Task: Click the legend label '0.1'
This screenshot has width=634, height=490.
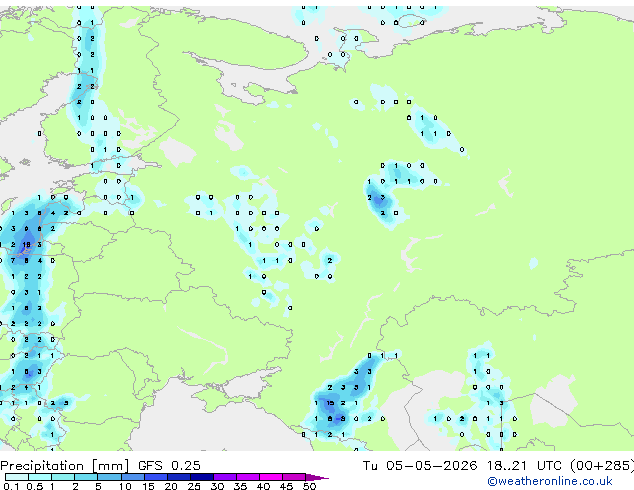Action: click(10, 486)
